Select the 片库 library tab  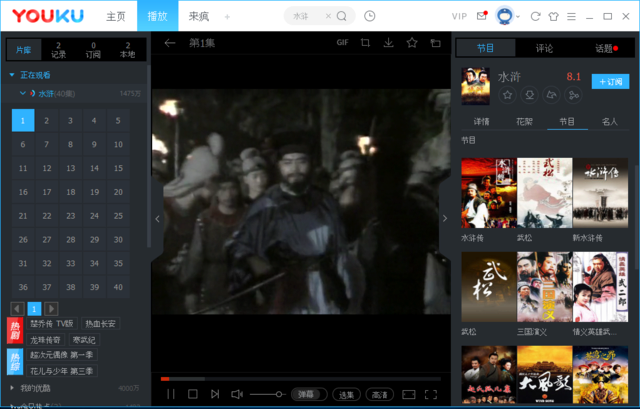pos(24,50)
